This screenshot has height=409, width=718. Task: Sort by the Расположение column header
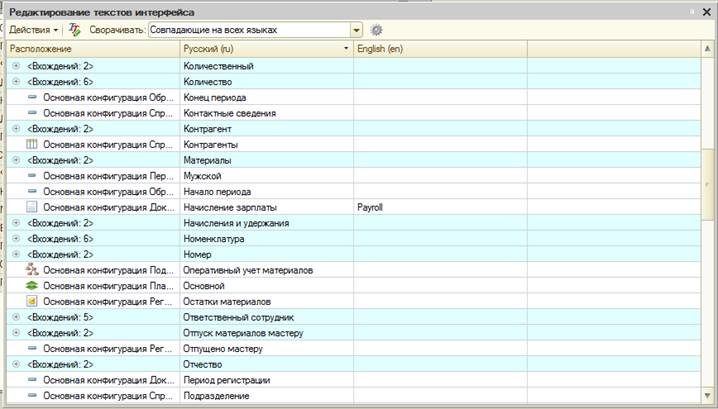93,49
